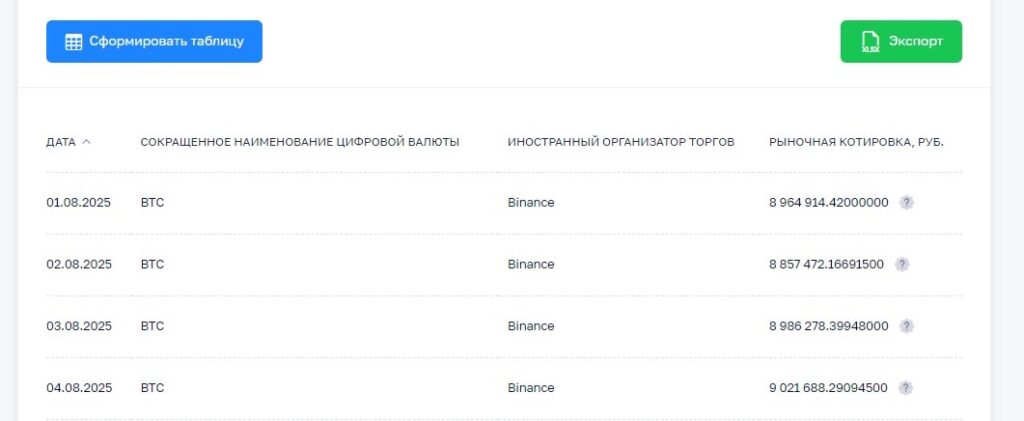
Task: Click the Сокращенное наименование цифровой валюты column header
Action: point(300,142)
